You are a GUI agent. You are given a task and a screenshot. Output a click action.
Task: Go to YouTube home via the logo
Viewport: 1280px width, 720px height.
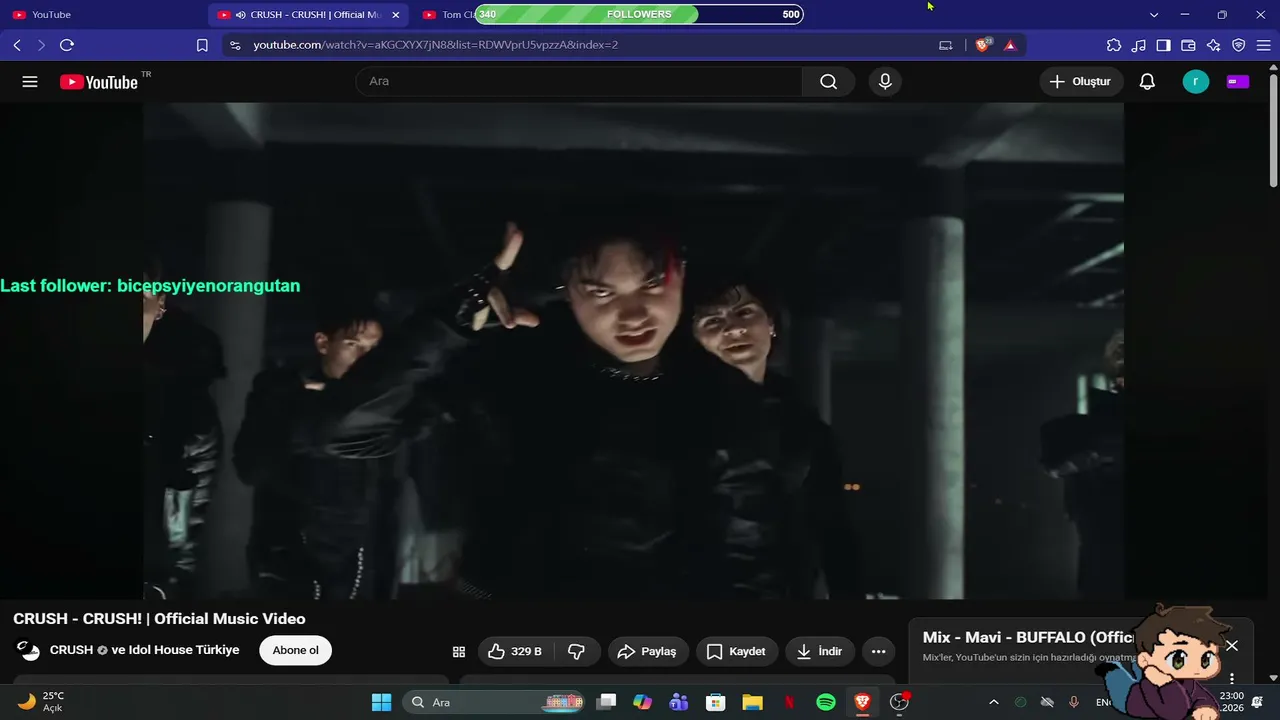pos(98,82)
